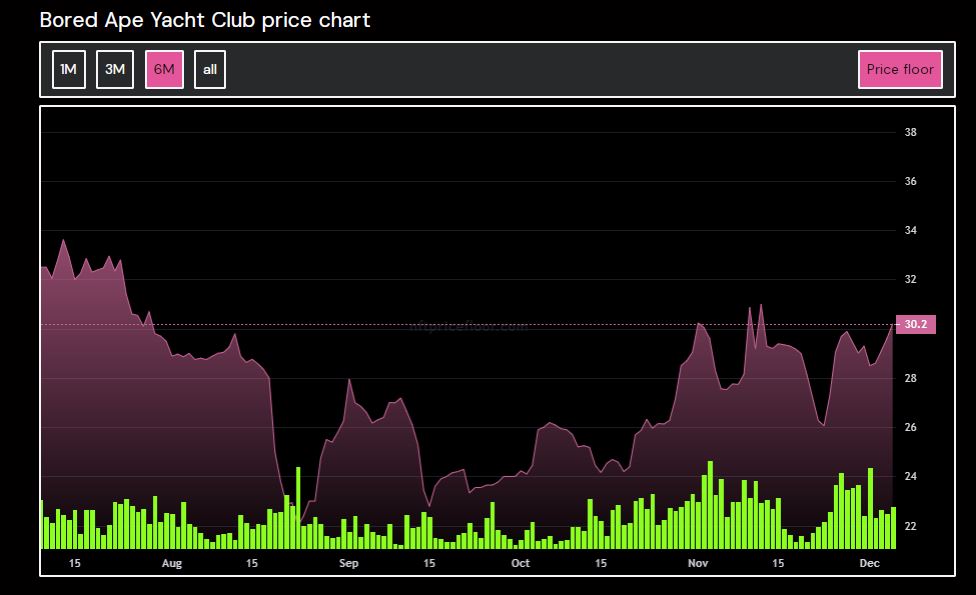Click the 34 value on the price axis
Screen dimensions: 976x595
click(x=911, y=231)
